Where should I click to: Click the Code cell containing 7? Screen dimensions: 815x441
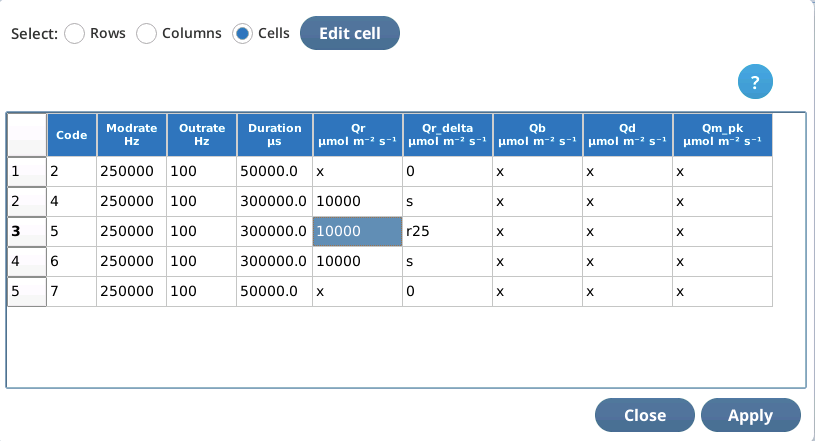tap(71, 292)
